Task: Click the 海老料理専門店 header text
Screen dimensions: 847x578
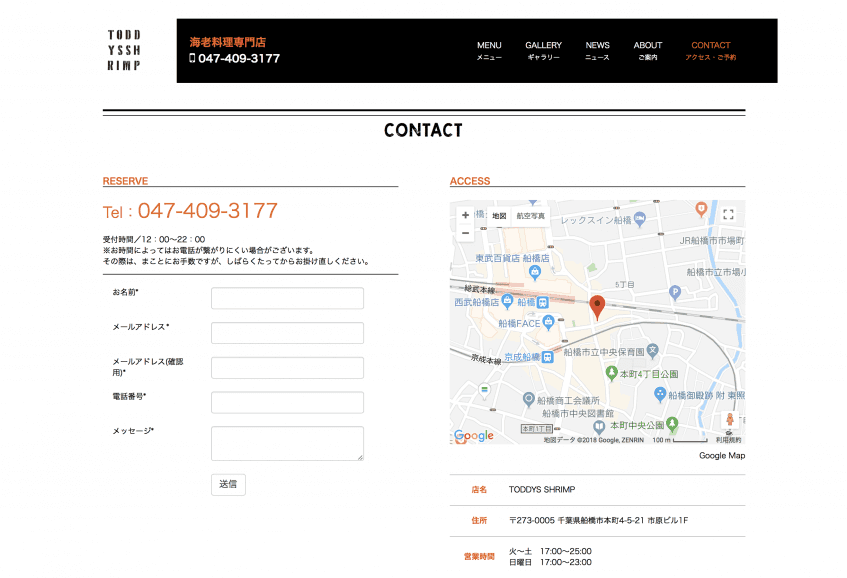Action: click(227, 42)
